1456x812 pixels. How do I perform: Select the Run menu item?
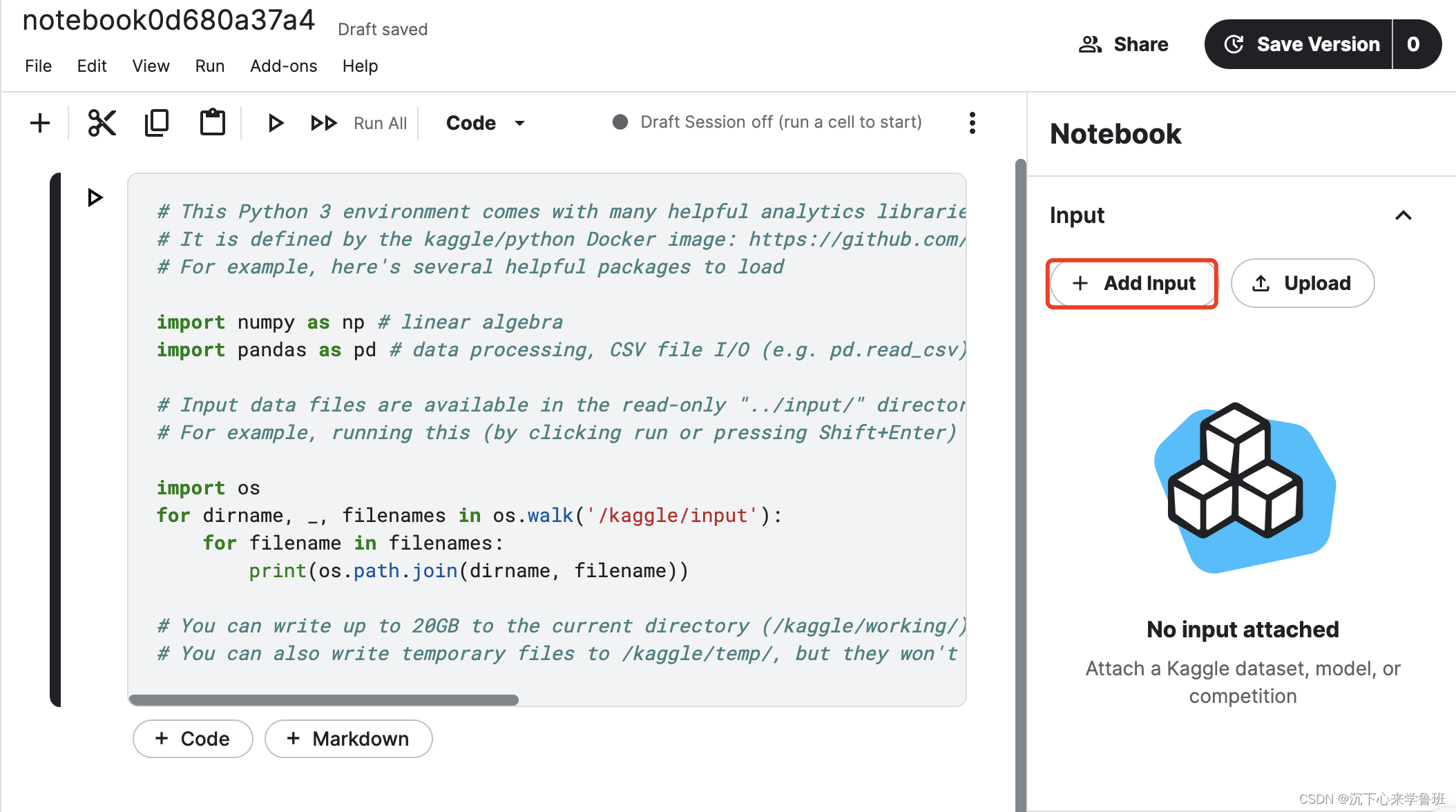(209, 66)
